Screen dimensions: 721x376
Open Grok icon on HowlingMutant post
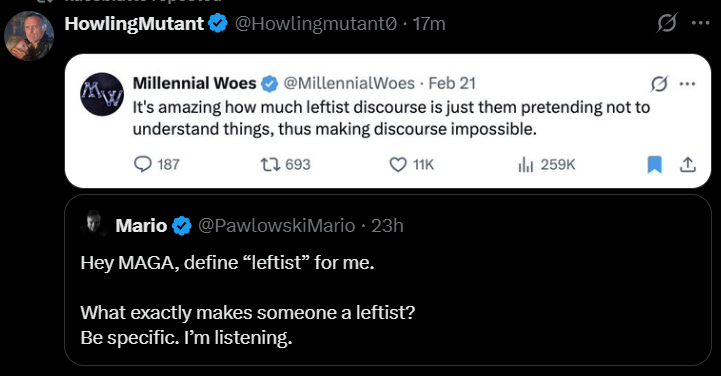pos(666,23)
